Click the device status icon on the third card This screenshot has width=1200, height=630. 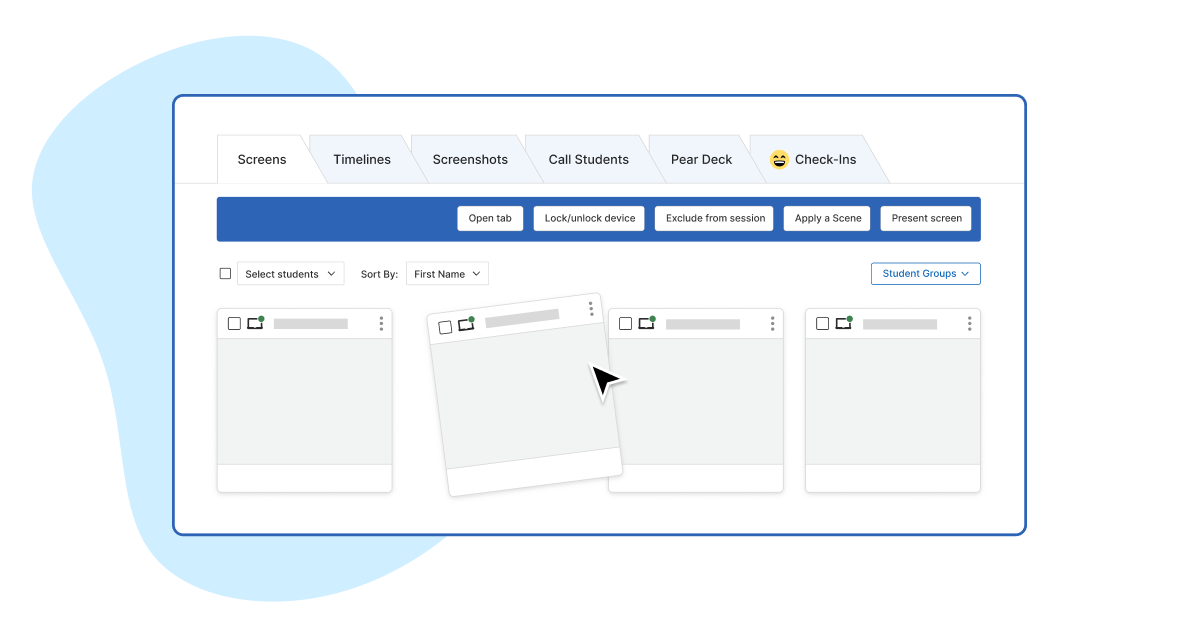tap(647, 323)
